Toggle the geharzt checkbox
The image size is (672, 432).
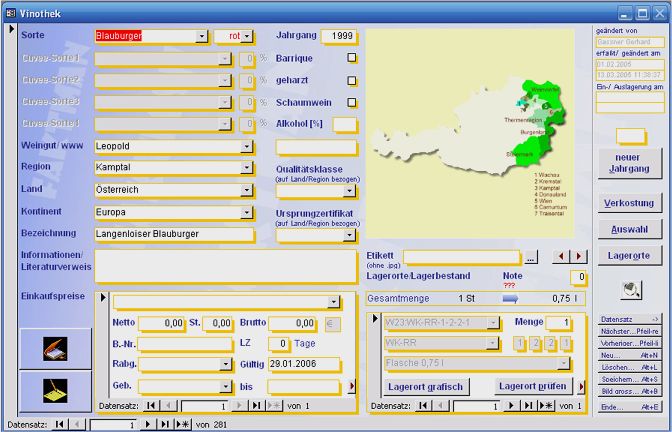[351, 80]
